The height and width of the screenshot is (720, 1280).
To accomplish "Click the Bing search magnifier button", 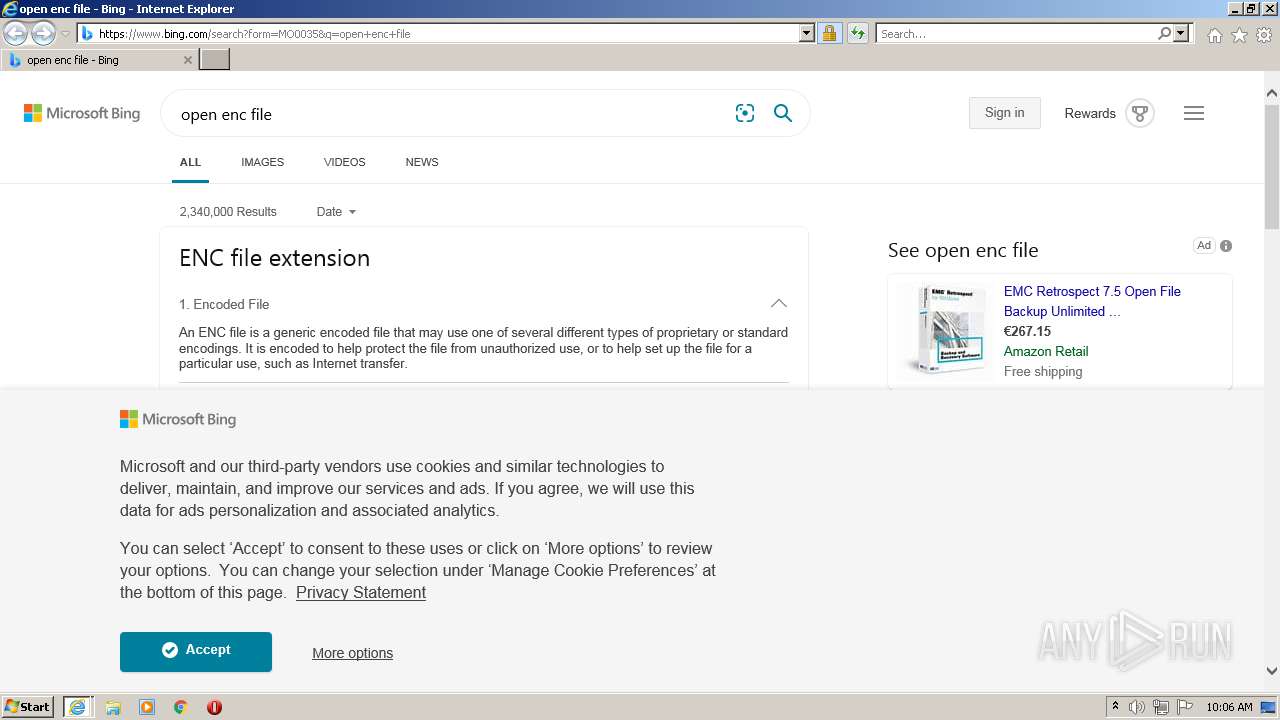I will pos(783,113).
